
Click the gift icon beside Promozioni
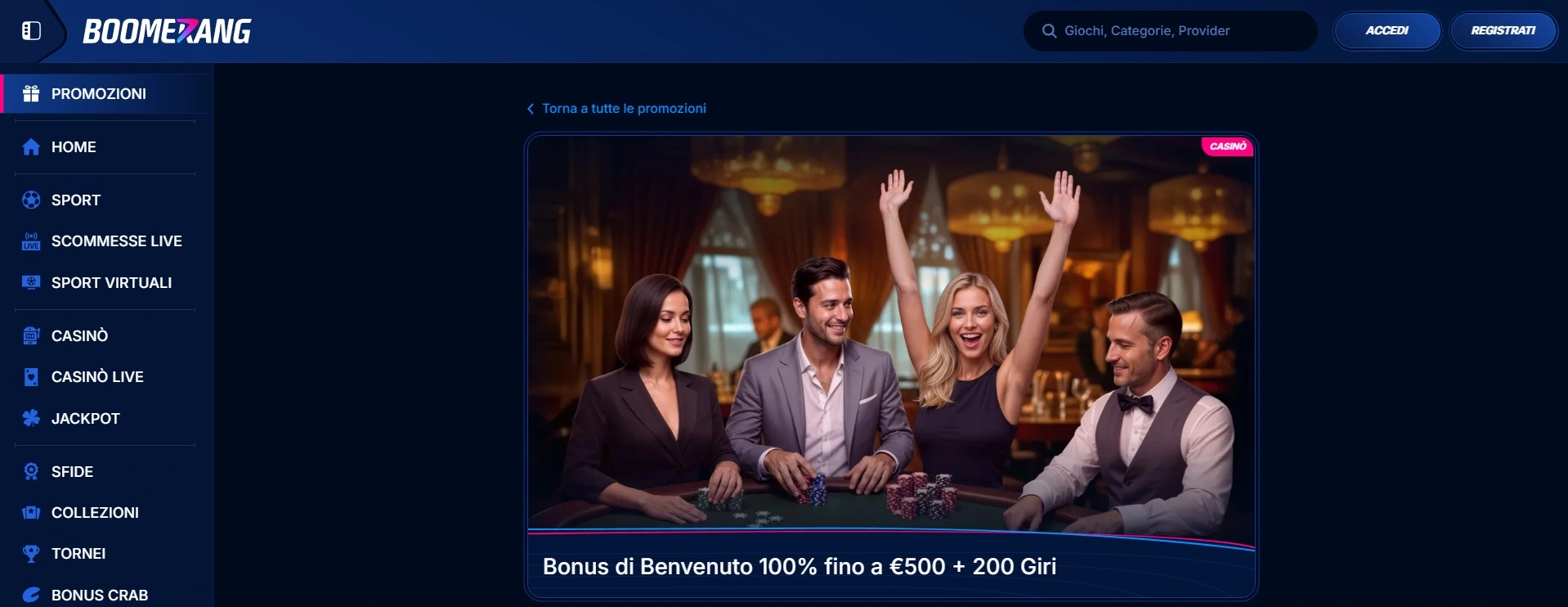point(31,93)
